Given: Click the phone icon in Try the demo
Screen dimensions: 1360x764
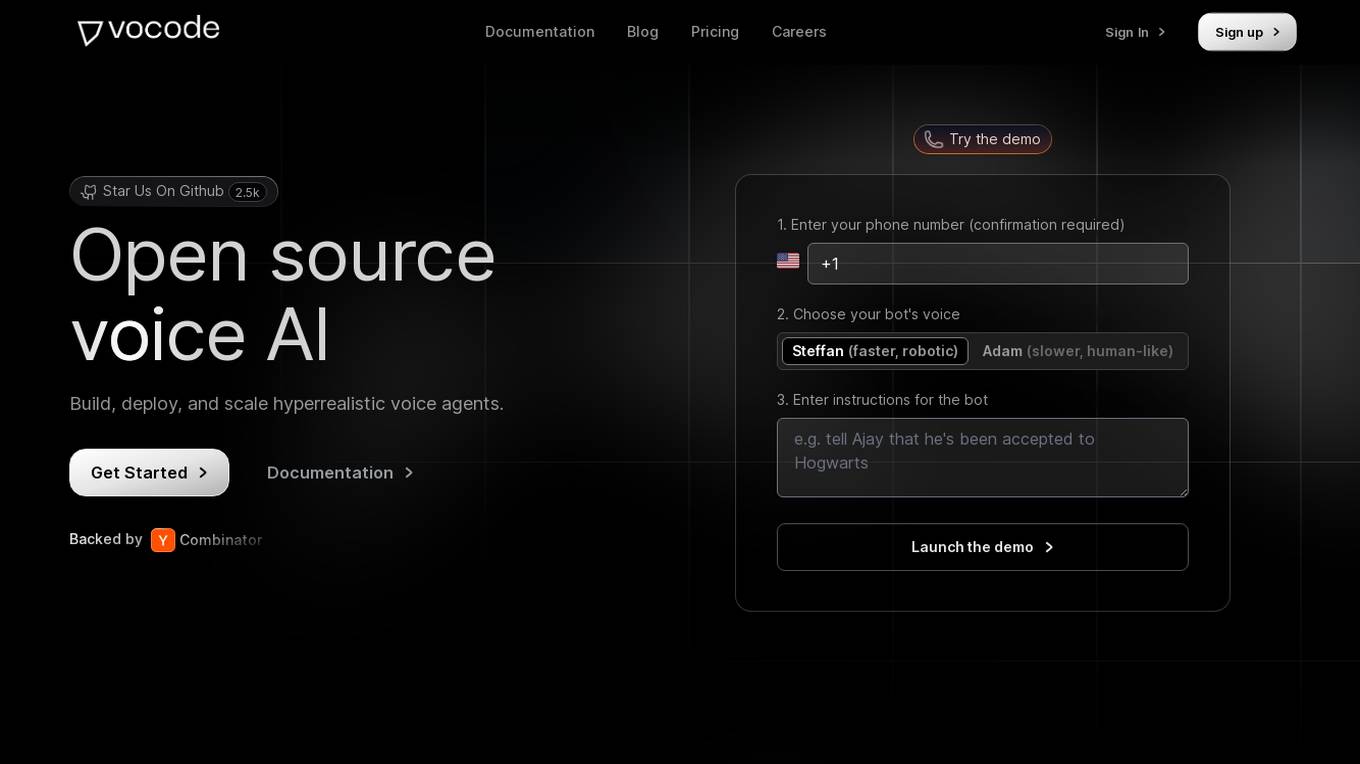Looking at the screenshot, I should pyautogui.click(x=933, y=139).
